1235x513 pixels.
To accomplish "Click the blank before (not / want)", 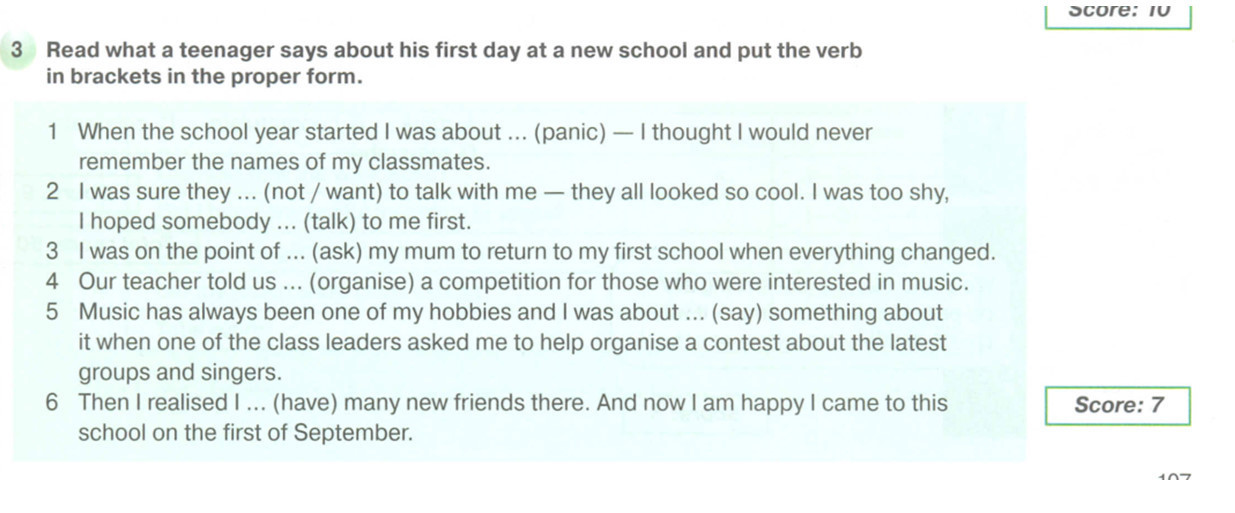I will click(244, 193).
